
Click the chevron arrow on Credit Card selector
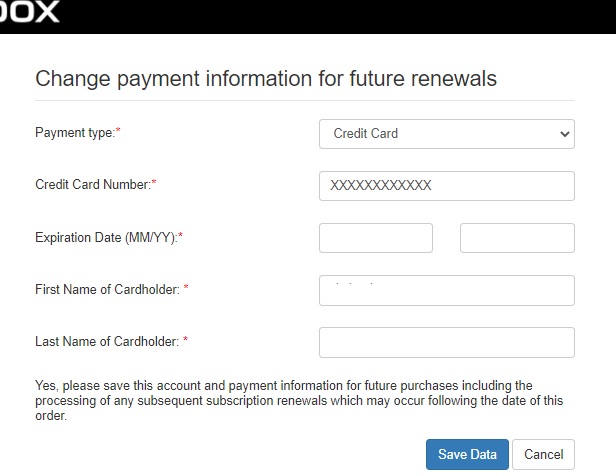(x=565, y=134)
